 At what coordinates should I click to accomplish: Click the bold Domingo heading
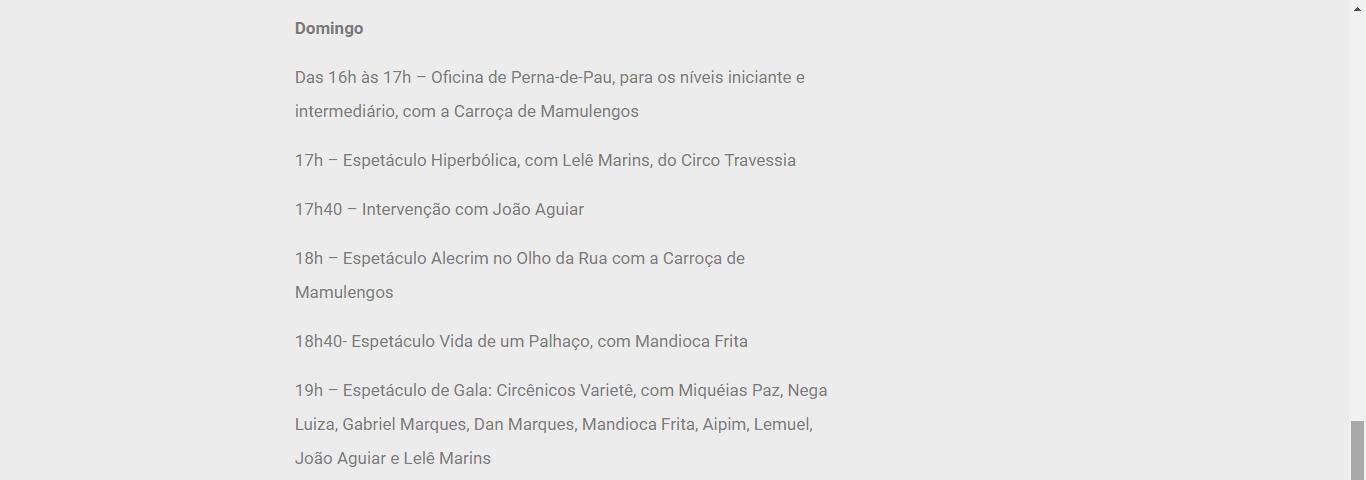pyautogui.click(x=329, y=28)
